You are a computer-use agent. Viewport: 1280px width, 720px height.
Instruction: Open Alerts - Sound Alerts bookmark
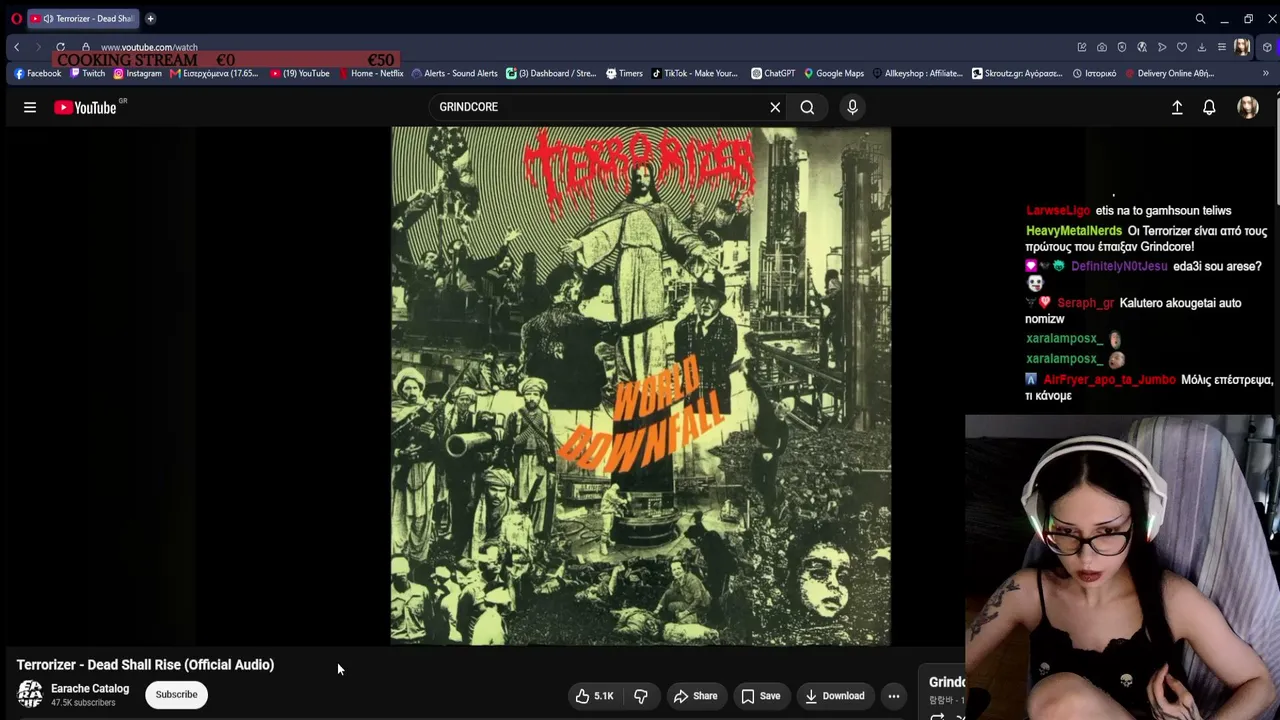[454, 73]
